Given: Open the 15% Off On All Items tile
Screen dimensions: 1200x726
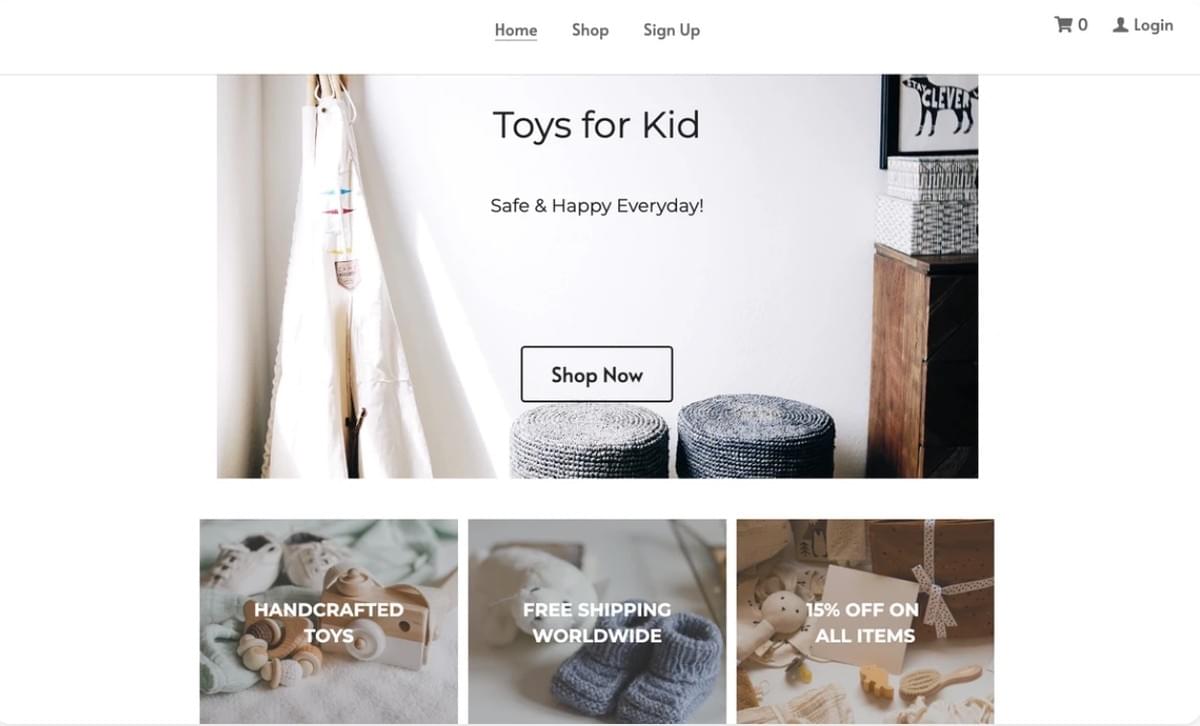Looking at the screenshot, I should [x=865, y=621].
